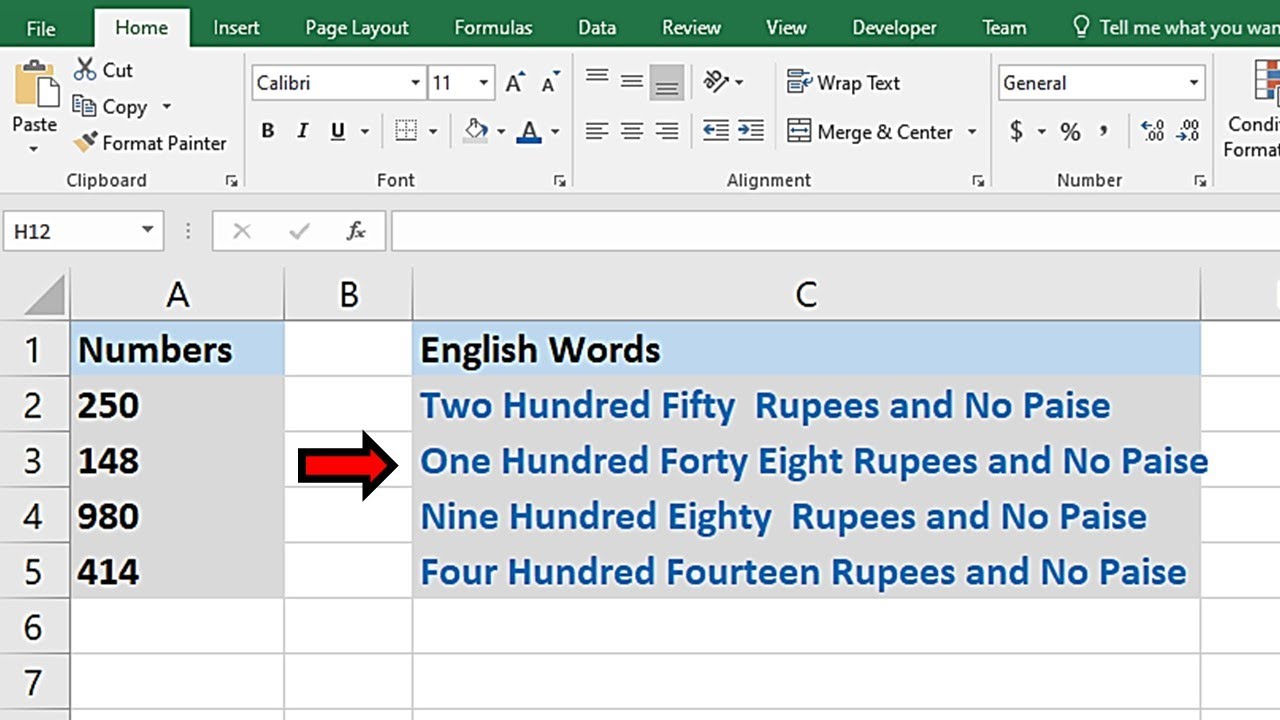Switch to the Review tab

[691, 28]
